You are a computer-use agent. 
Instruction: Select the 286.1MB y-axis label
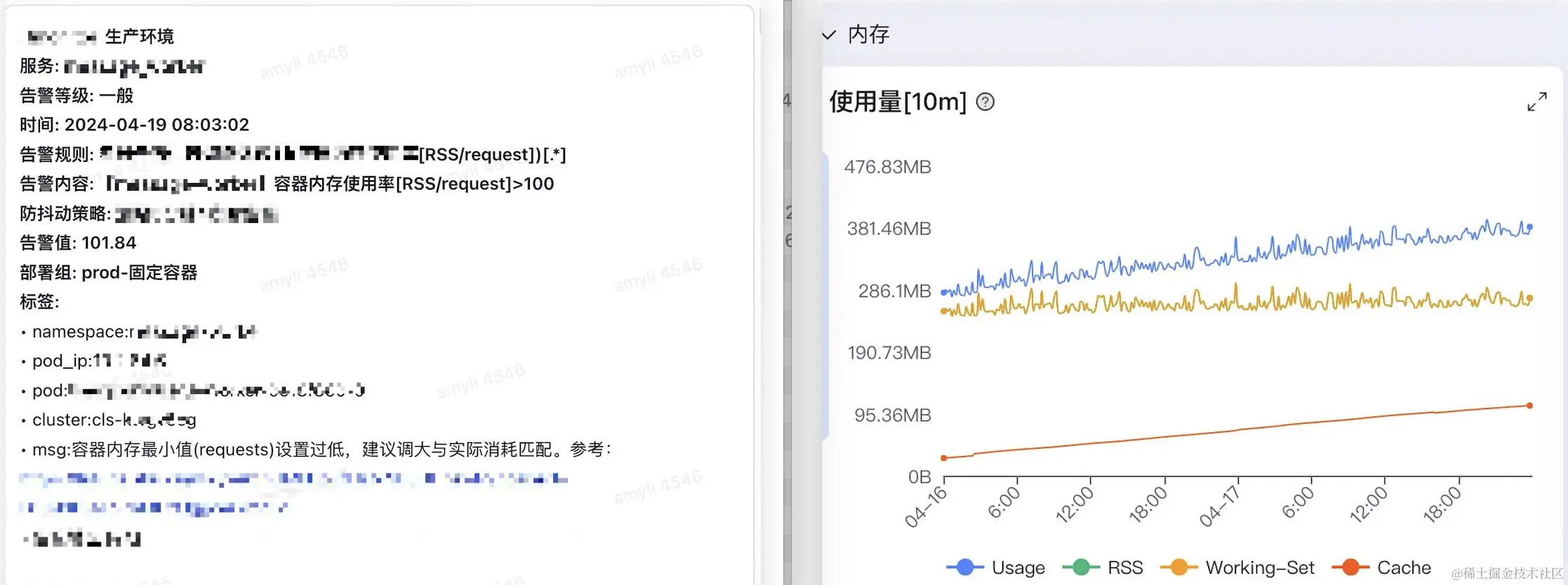[894, 291]
